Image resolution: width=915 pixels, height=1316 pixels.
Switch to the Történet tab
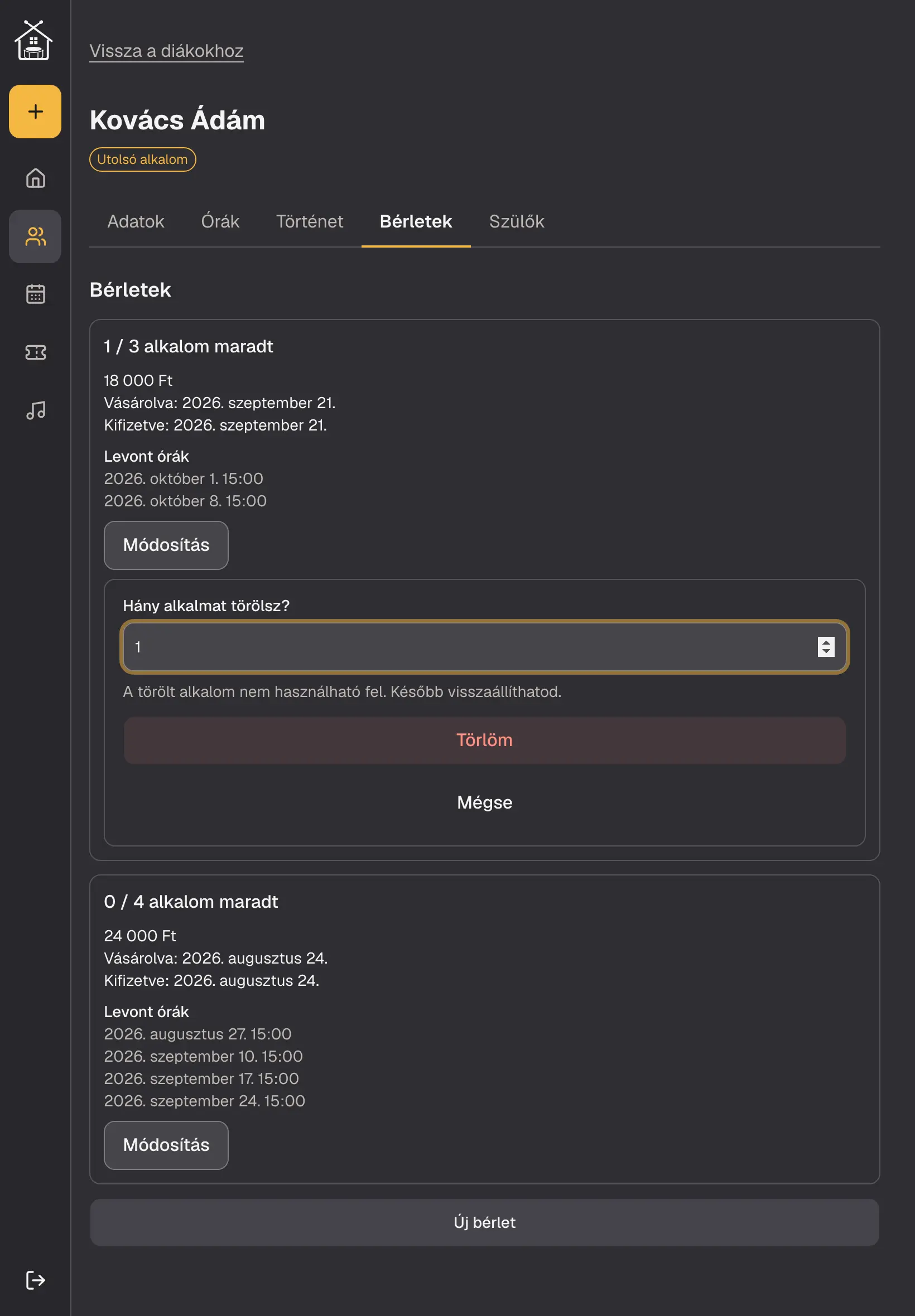[x=310, y=221]
